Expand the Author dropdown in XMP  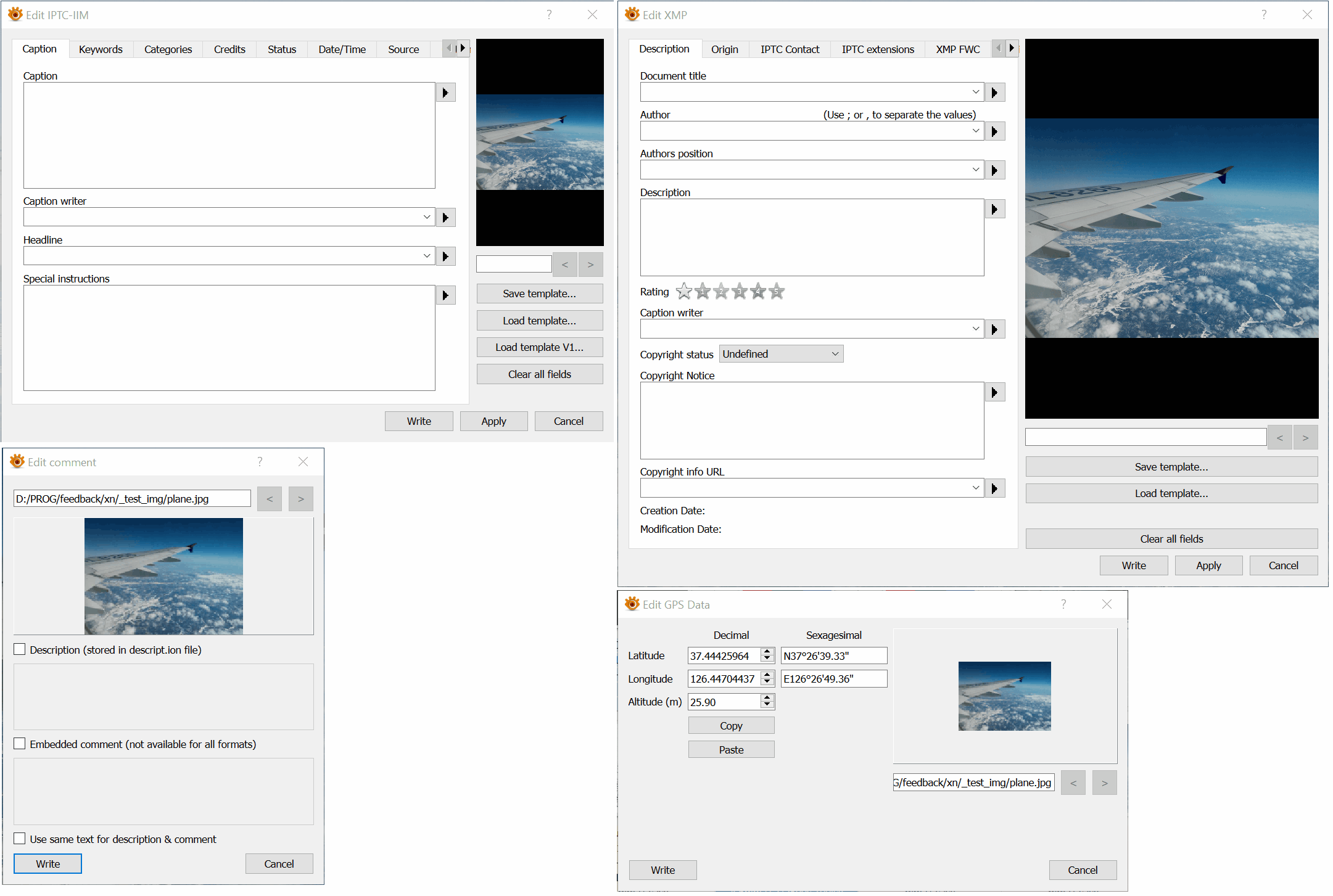pos(975,131)
